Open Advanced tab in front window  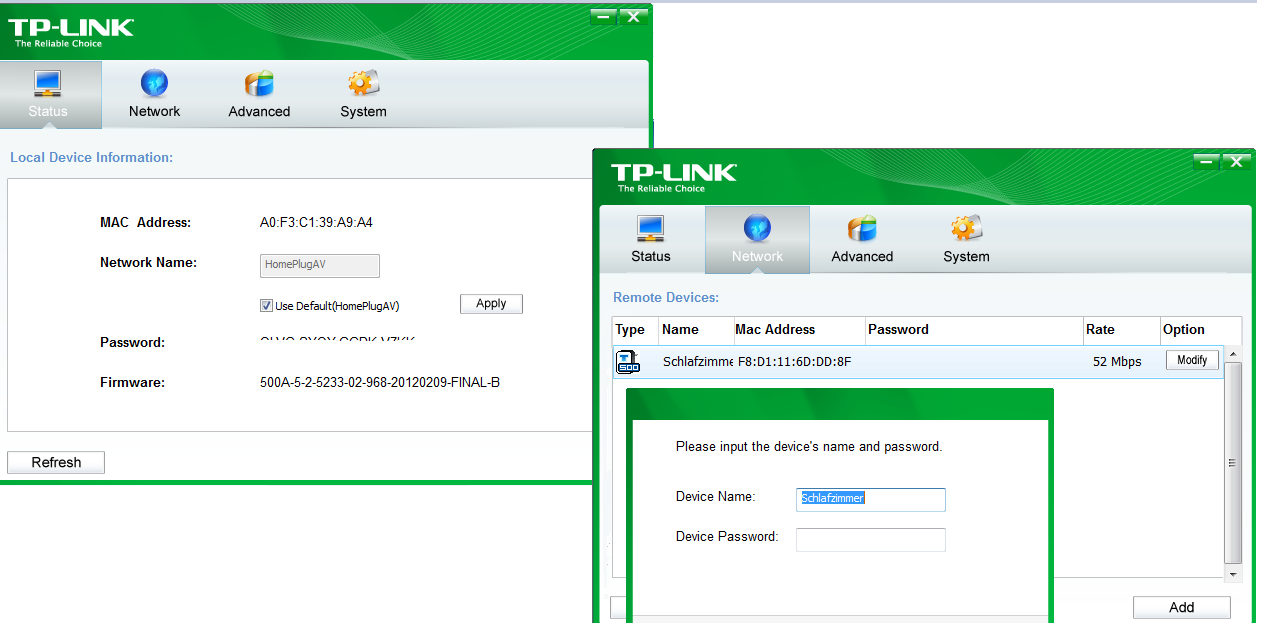862,240
